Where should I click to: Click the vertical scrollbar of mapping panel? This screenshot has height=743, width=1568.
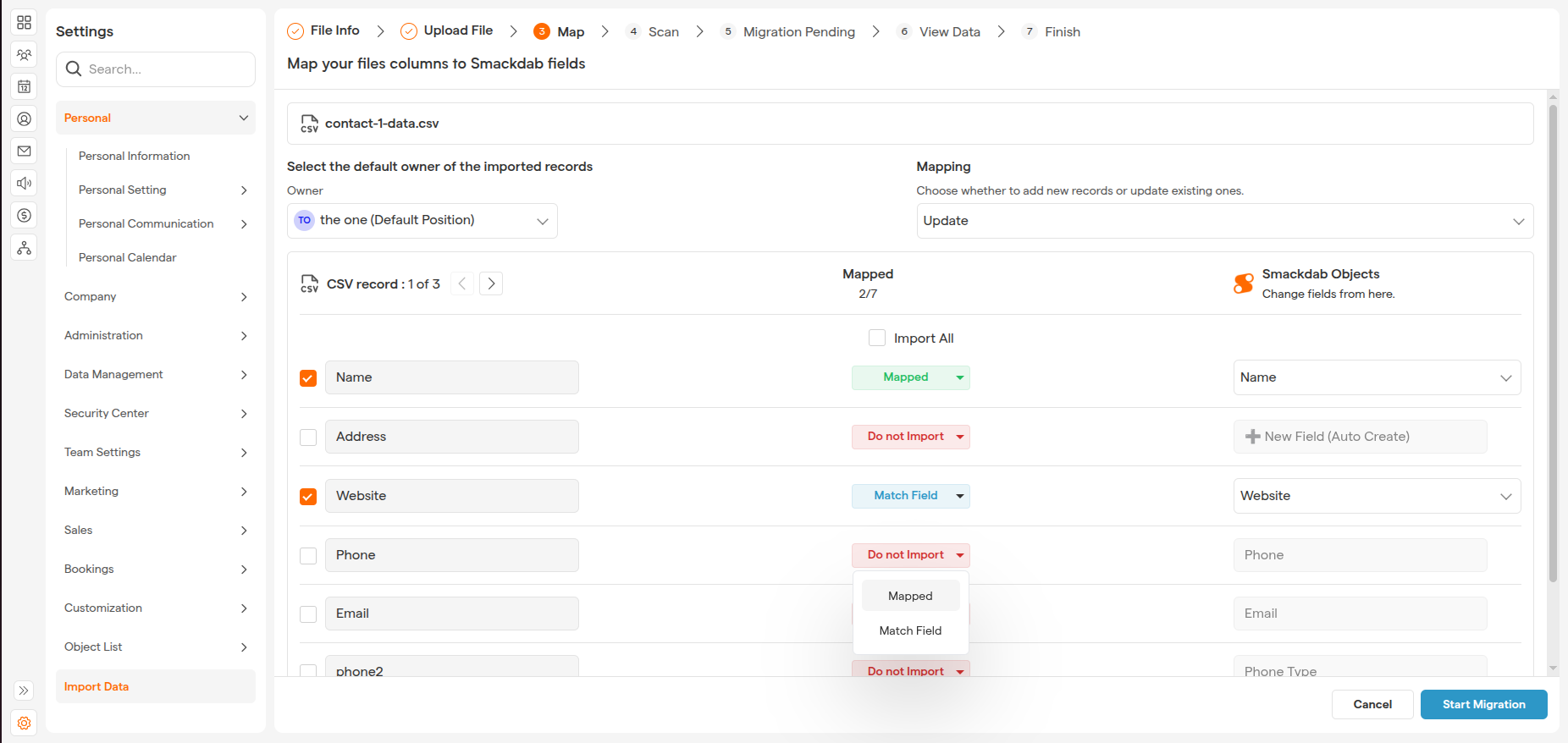point(1552,338)
